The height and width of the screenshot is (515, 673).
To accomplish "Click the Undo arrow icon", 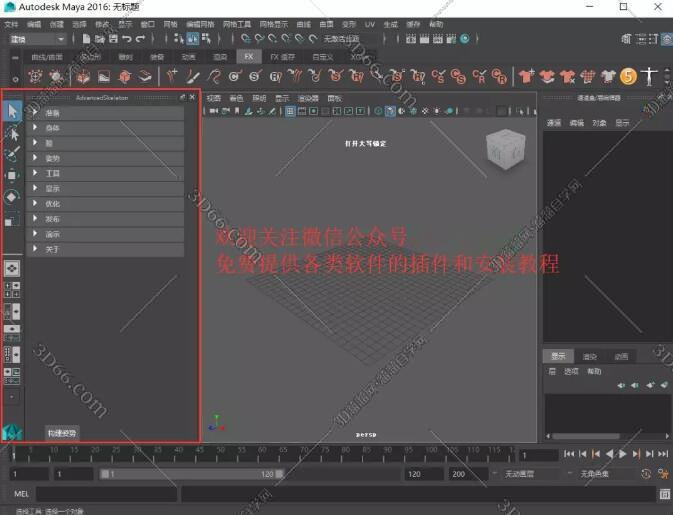I will [127, 39].
